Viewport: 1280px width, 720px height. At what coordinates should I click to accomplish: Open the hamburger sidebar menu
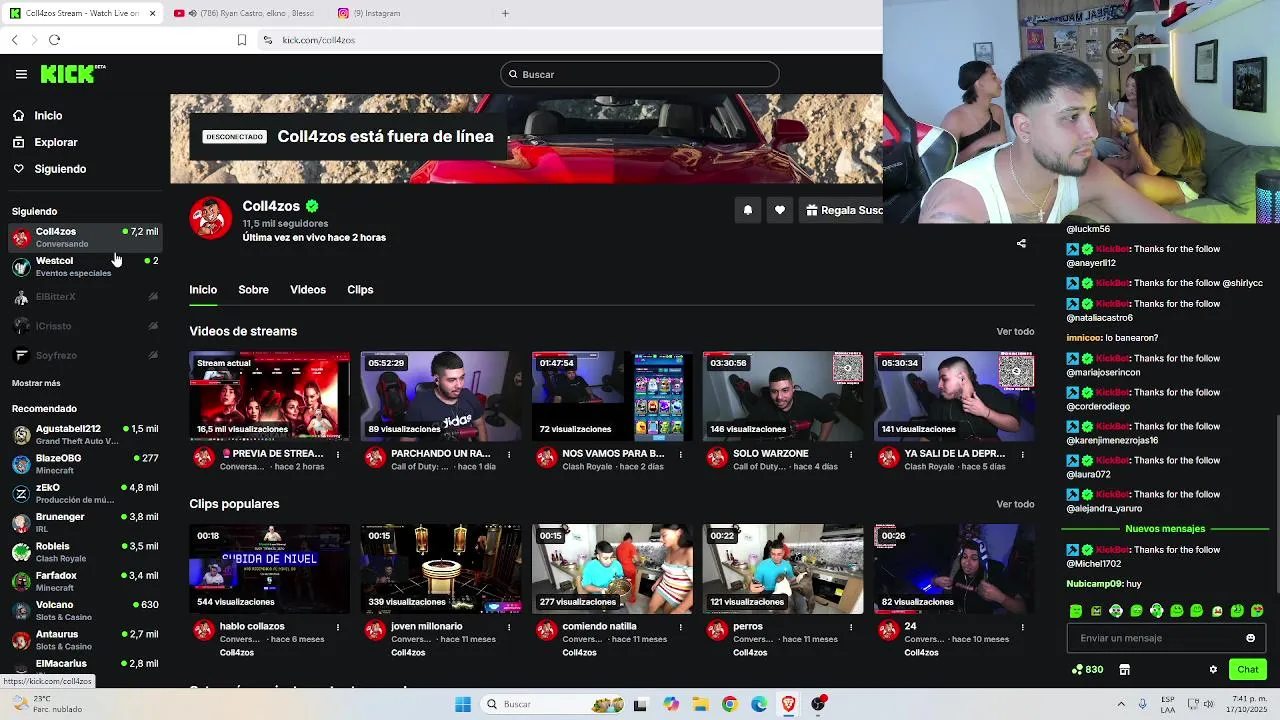coord(21,74)
